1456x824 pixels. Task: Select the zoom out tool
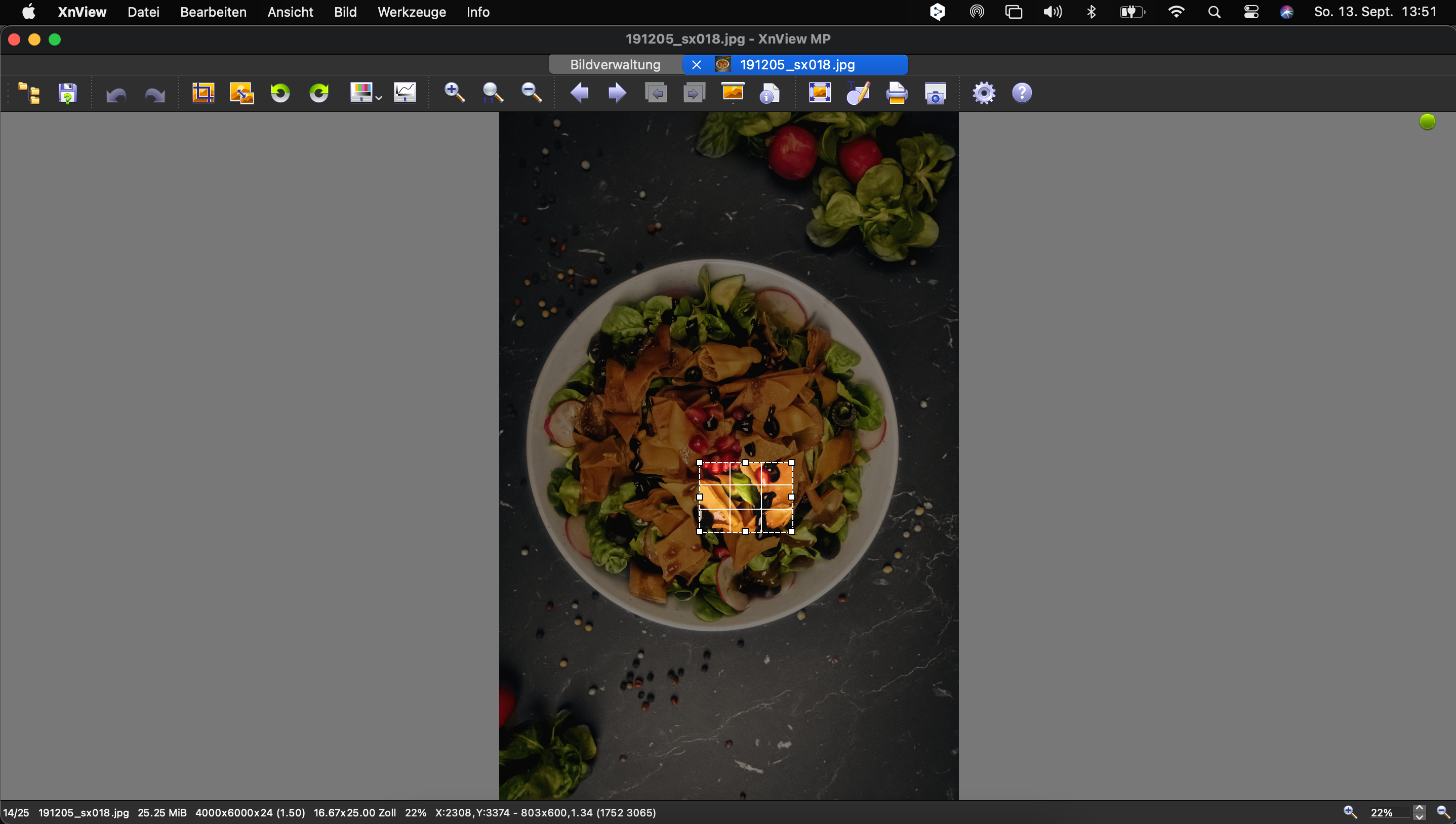click(x=531, y=92)
